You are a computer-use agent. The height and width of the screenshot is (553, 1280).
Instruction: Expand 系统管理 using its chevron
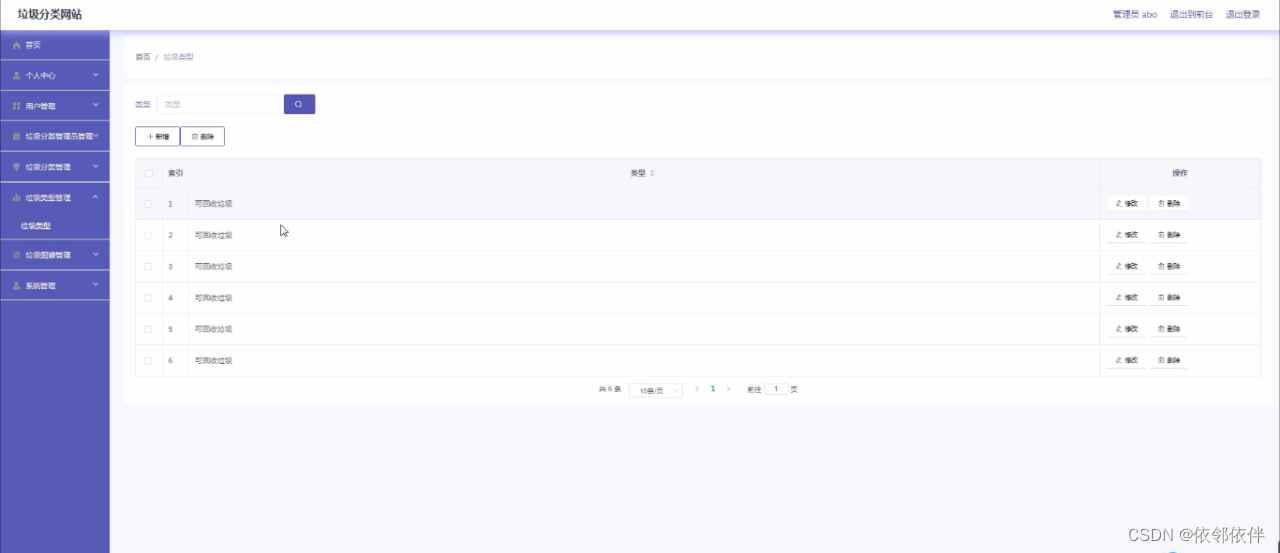[x=96, y=286]
